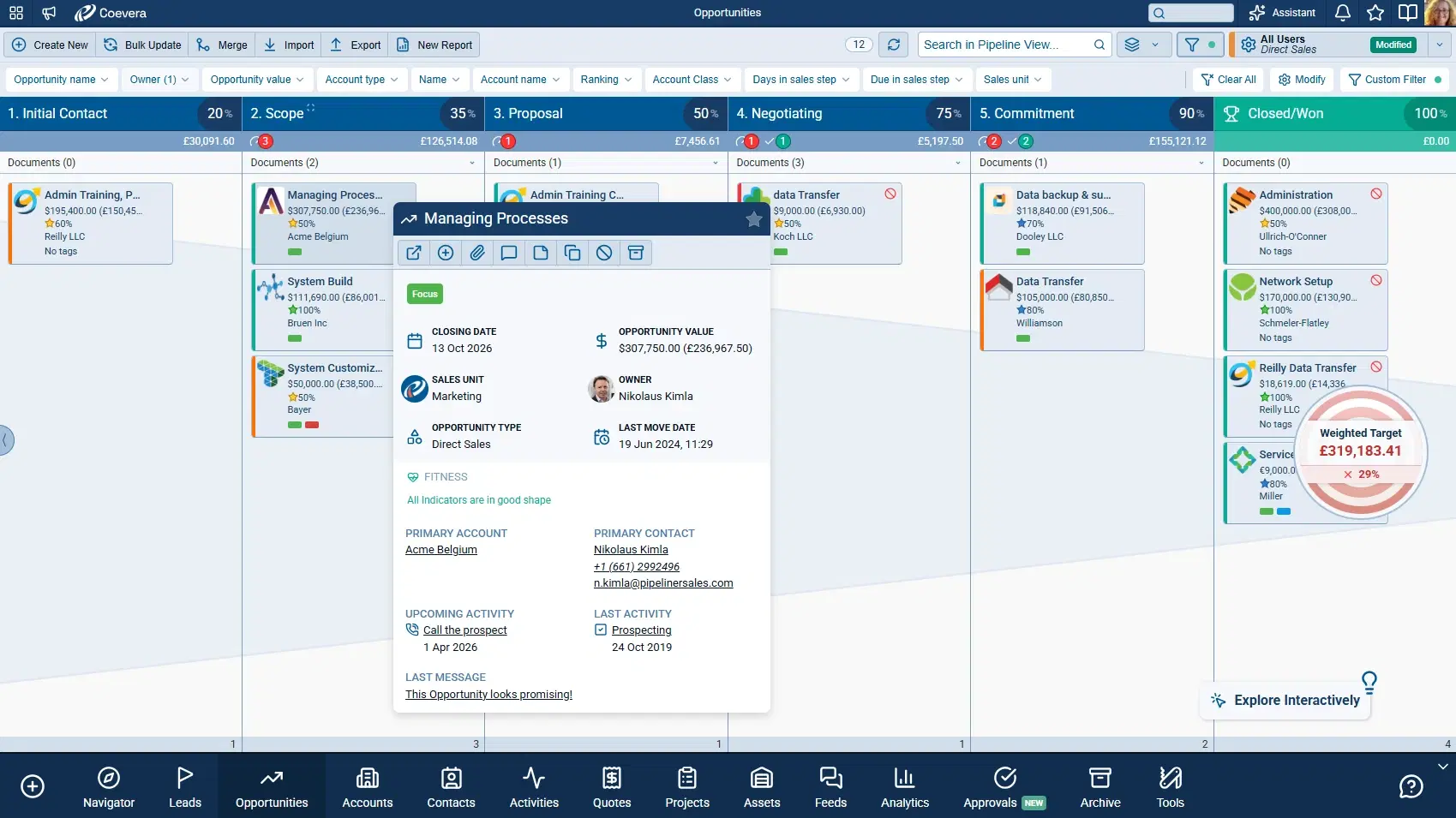Click the 29% Weighted Target gauge
This screenshot has height=818, width=1456.
(x=1361, y=452)
